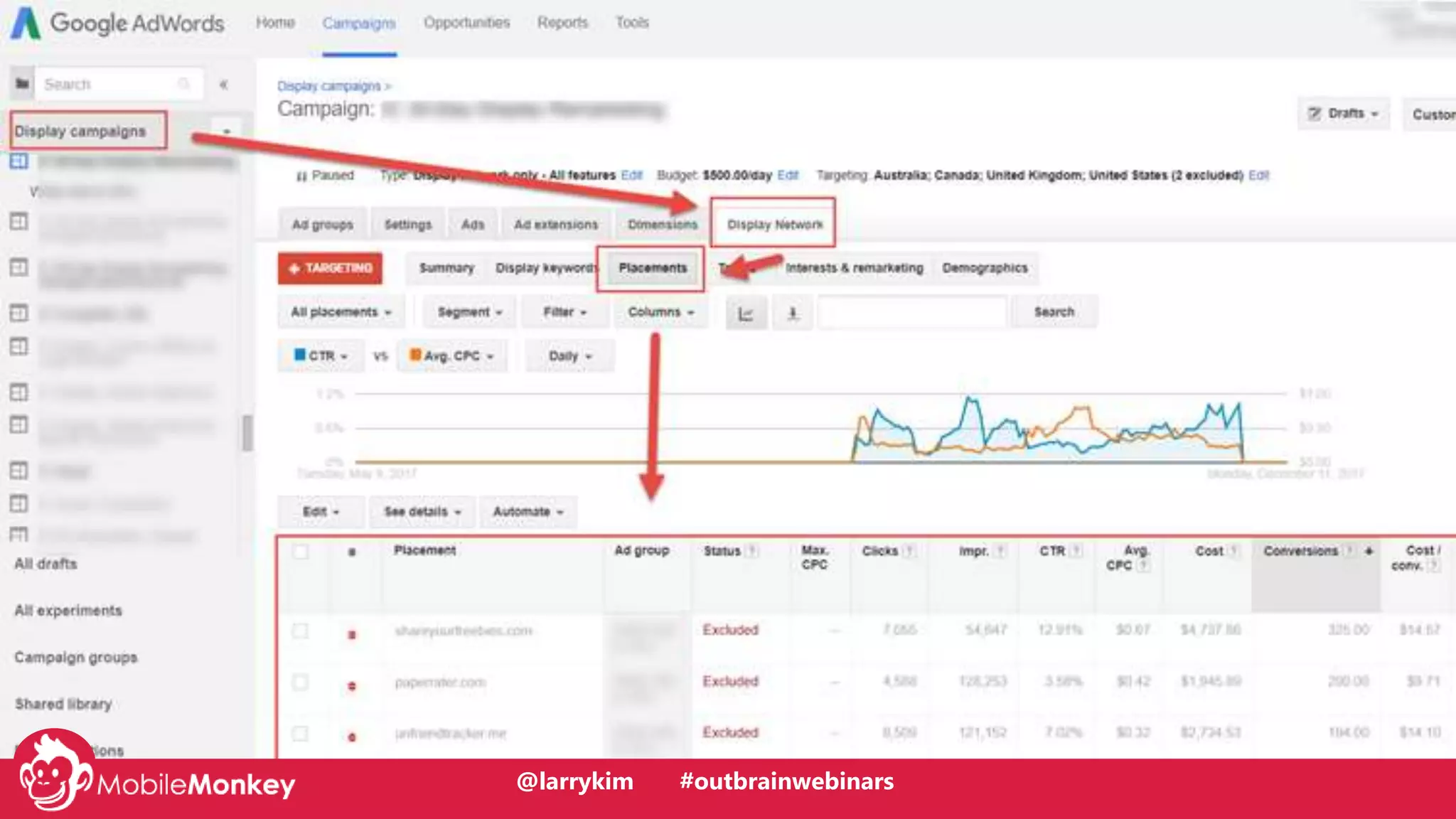Select the Placements sub-tab
The width and height of the screenshot is (1456, 819).
[652, 268]
